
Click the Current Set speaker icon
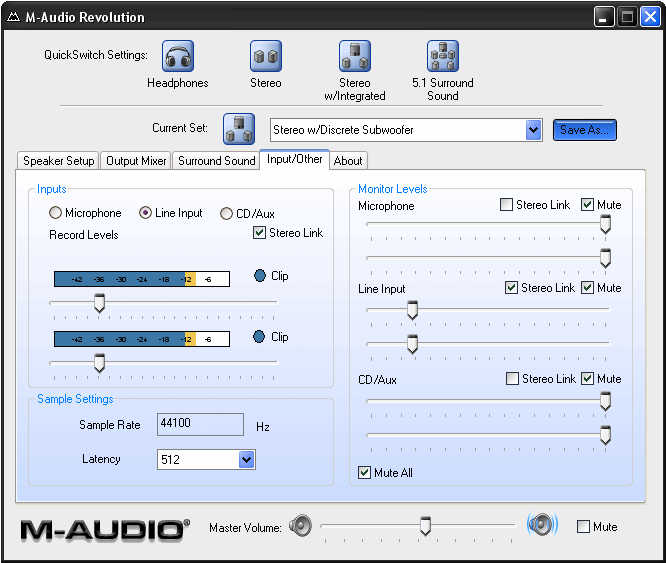239,129
